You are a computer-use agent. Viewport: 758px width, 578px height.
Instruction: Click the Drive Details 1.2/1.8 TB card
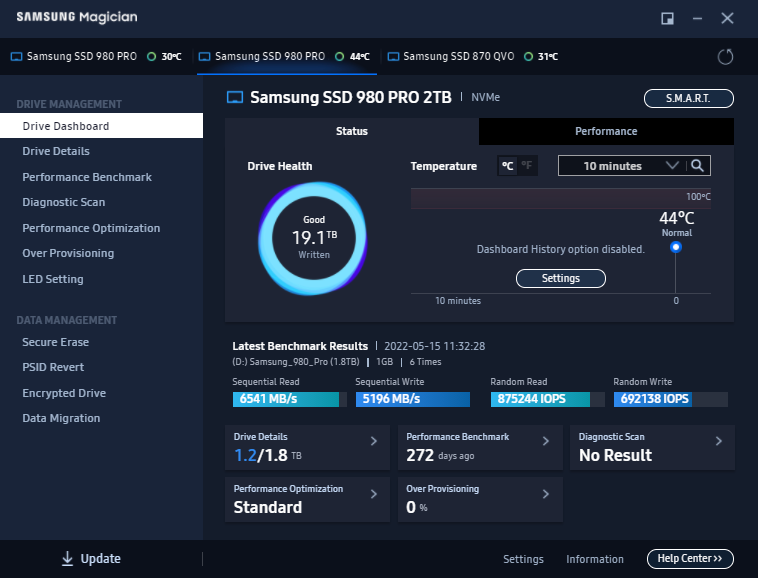point(307,448)
